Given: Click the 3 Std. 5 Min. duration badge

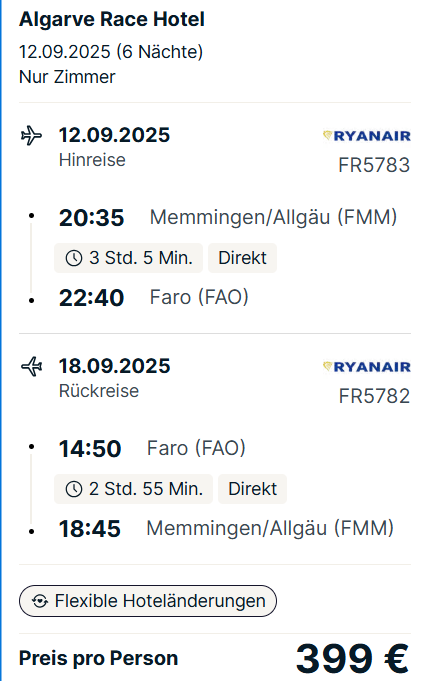Looking at the screenshot, I should click(x=128, y=258).
